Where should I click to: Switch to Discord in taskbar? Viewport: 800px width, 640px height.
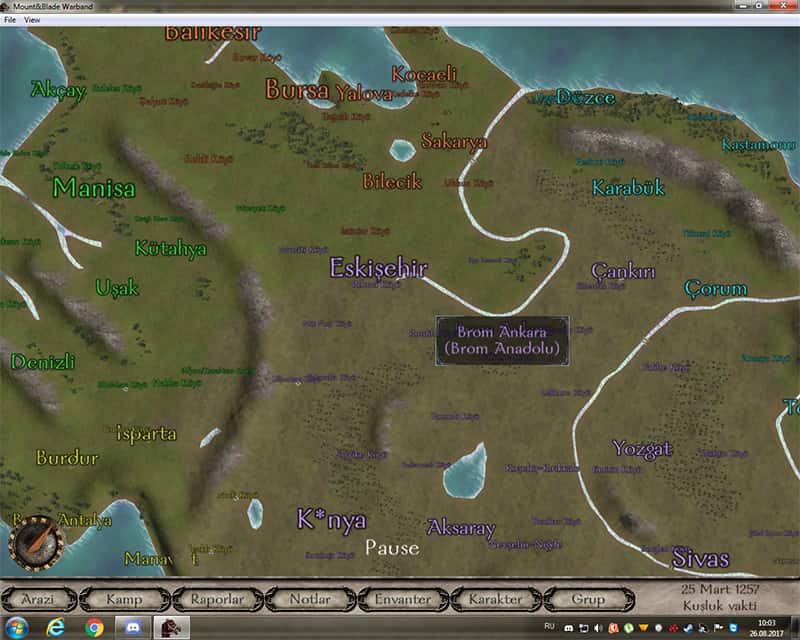132,628
